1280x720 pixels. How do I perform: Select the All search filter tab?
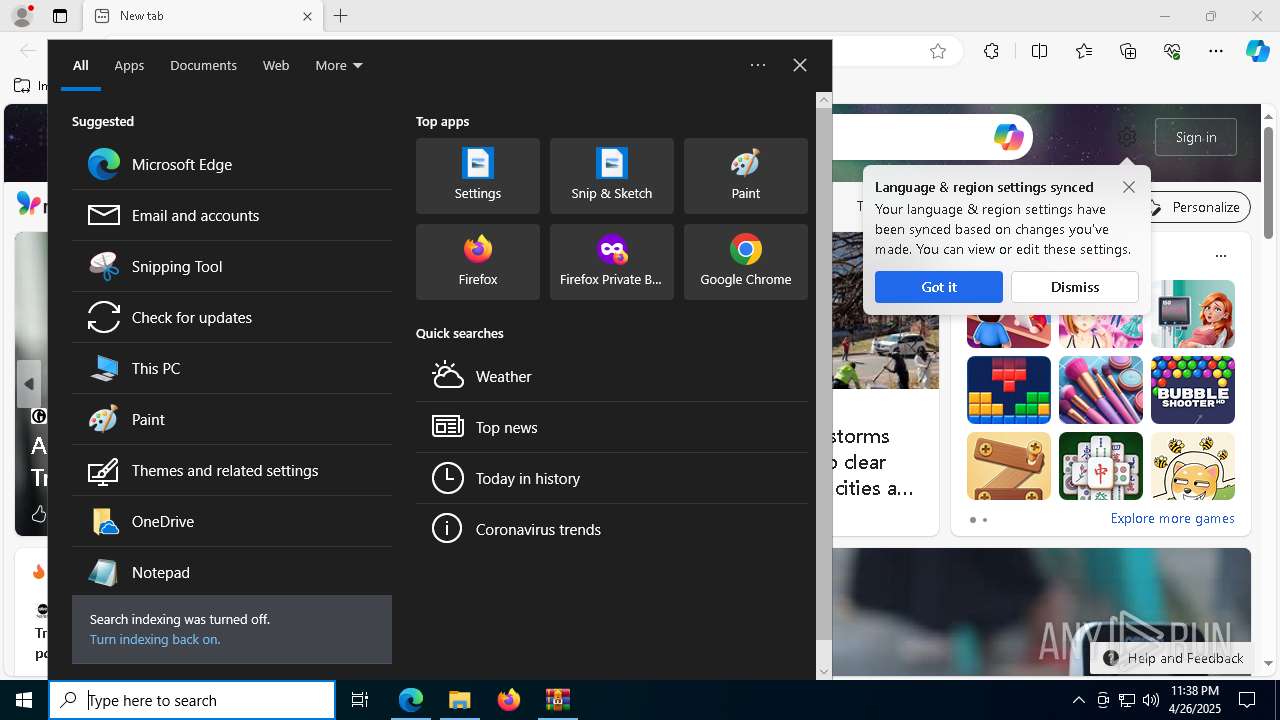(81, 65)
